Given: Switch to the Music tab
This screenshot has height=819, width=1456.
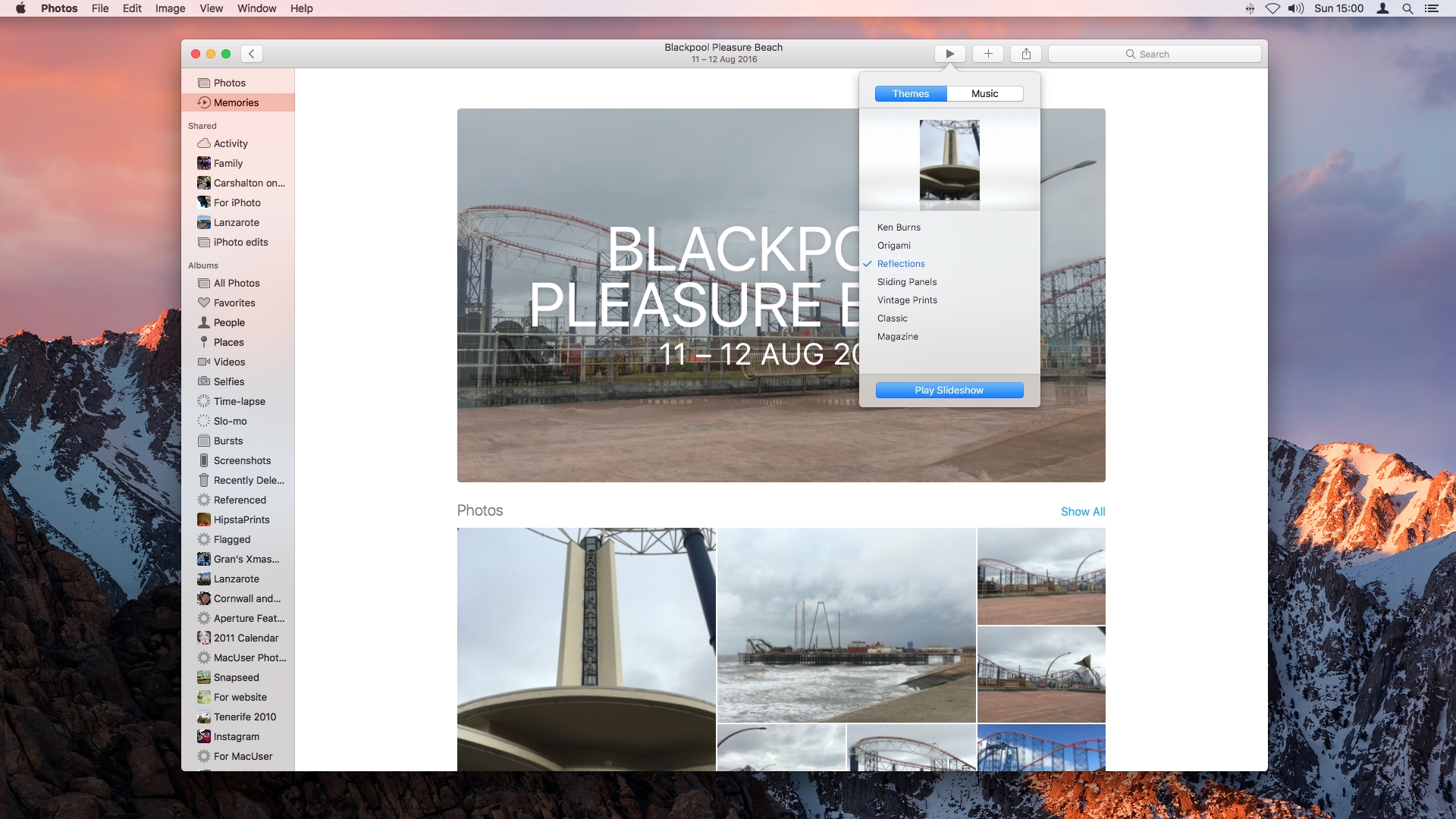Looking at the screenshot, I should [x=985, y=93].
